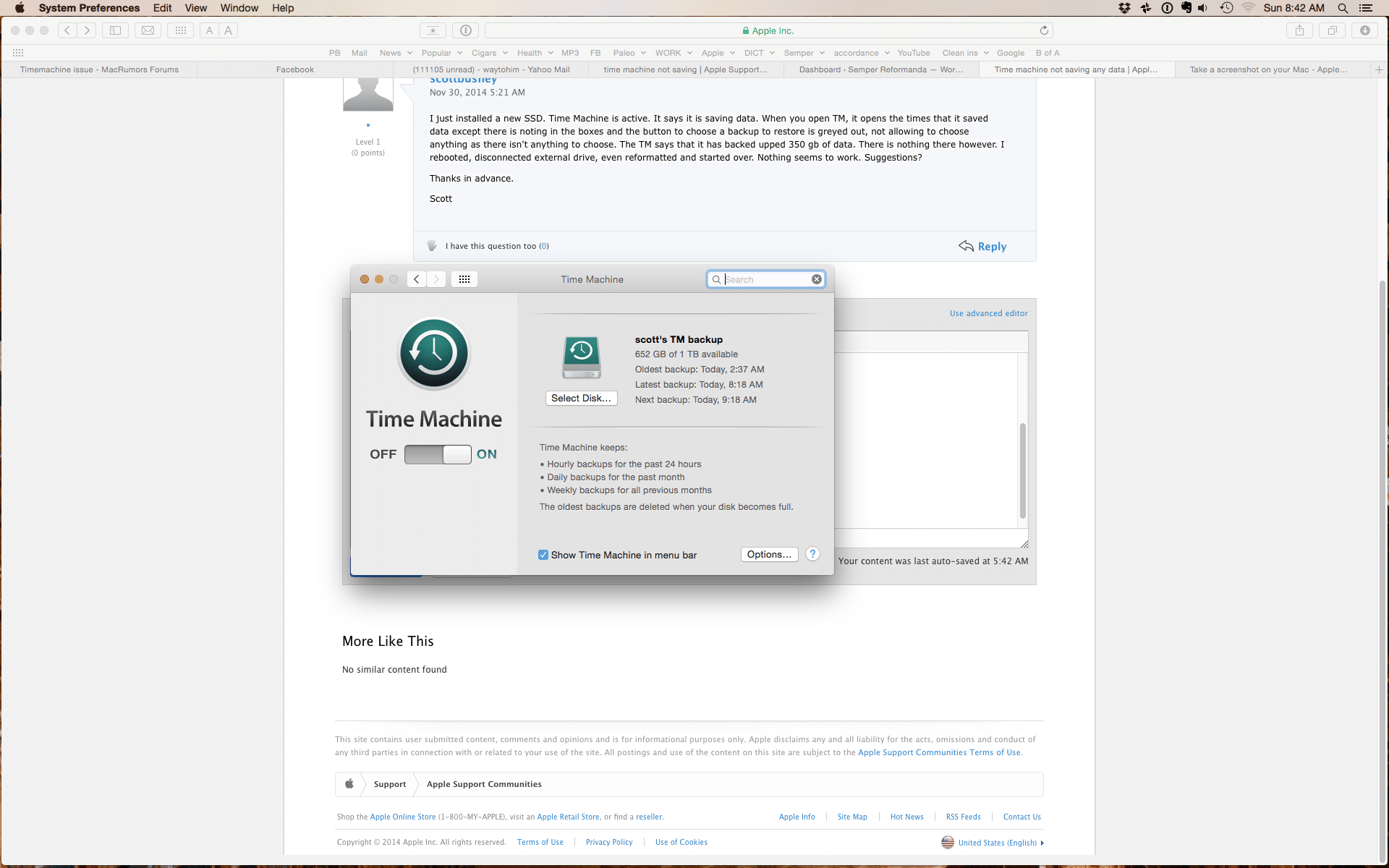Screen dimensions: 1389x868
Task: Expand the Health bookmarks folder
Action: [x=535, y=53]
